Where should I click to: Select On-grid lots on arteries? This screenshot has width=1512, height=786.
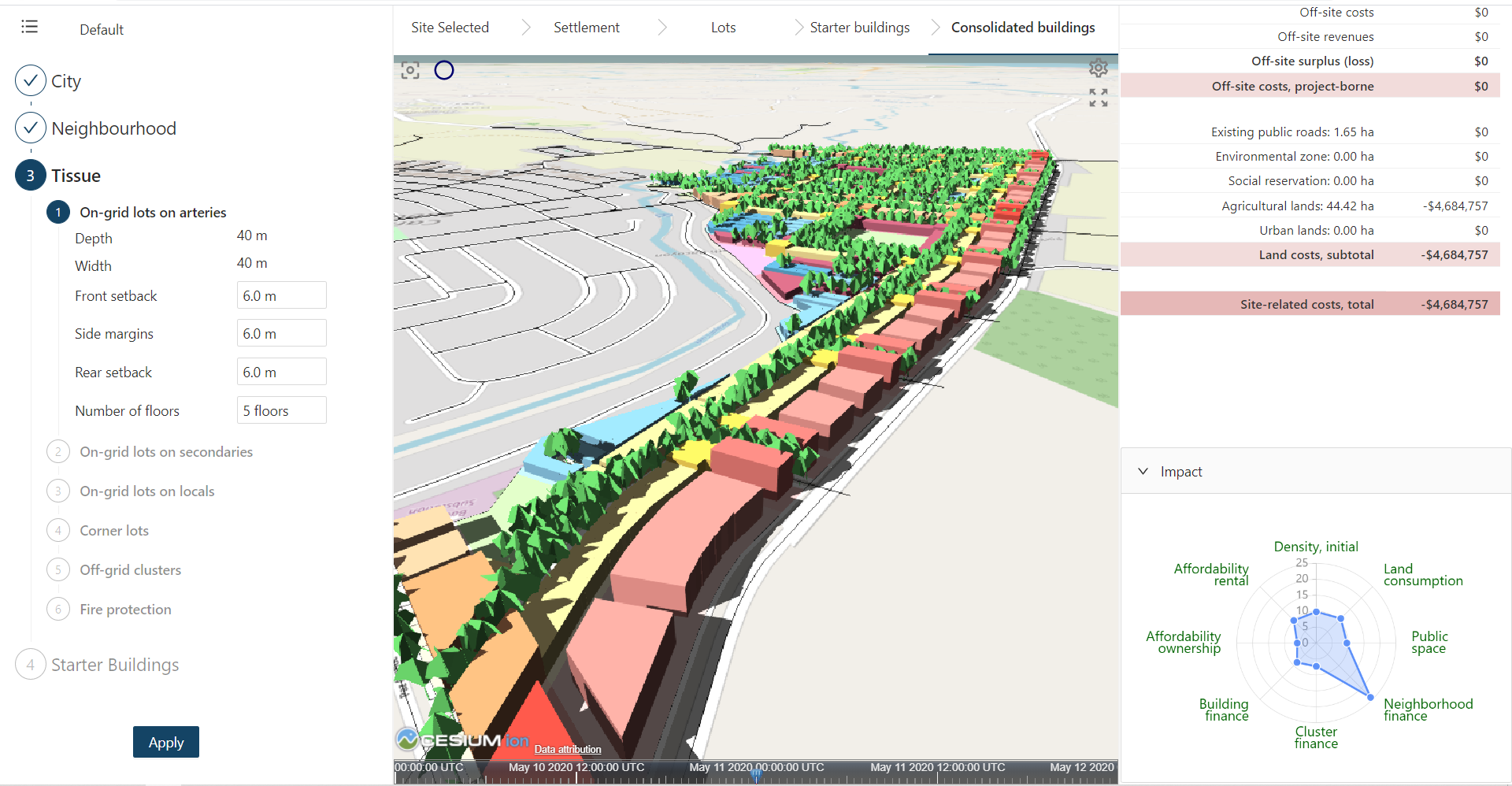click(153, 212)
